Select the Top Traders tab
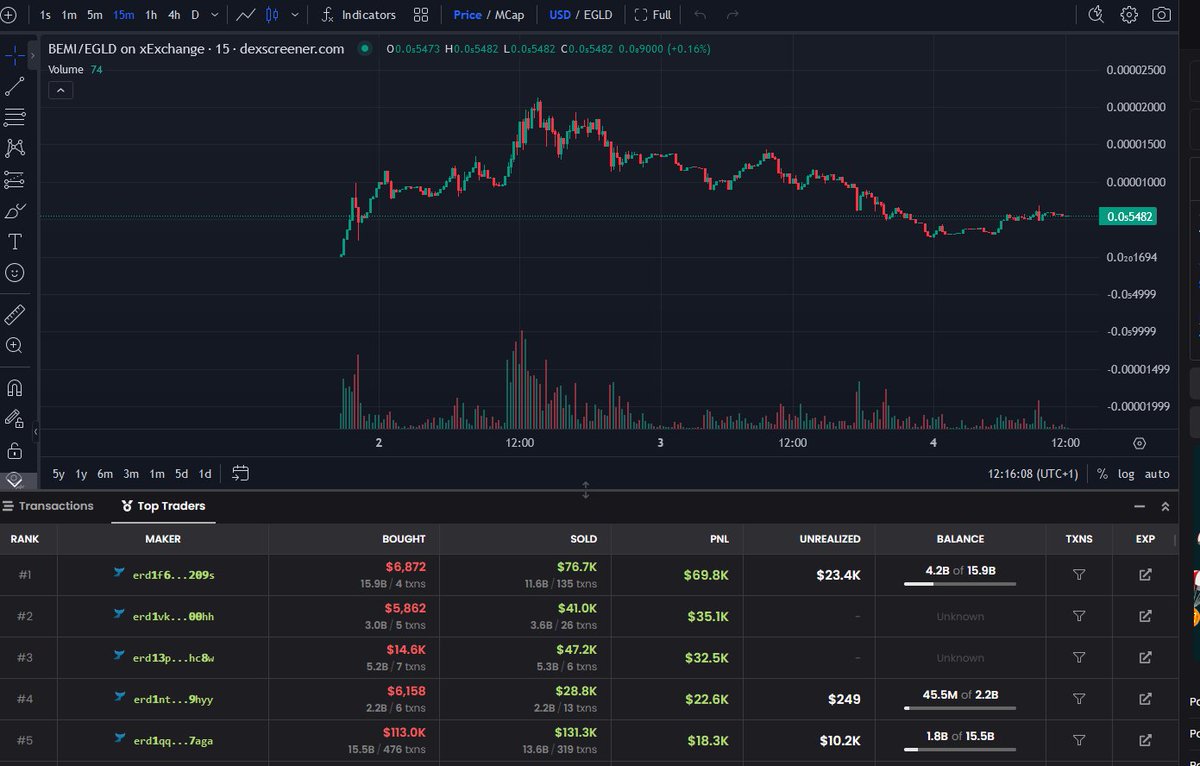The height and width of the screenshot is (766, 1200). 163,506
